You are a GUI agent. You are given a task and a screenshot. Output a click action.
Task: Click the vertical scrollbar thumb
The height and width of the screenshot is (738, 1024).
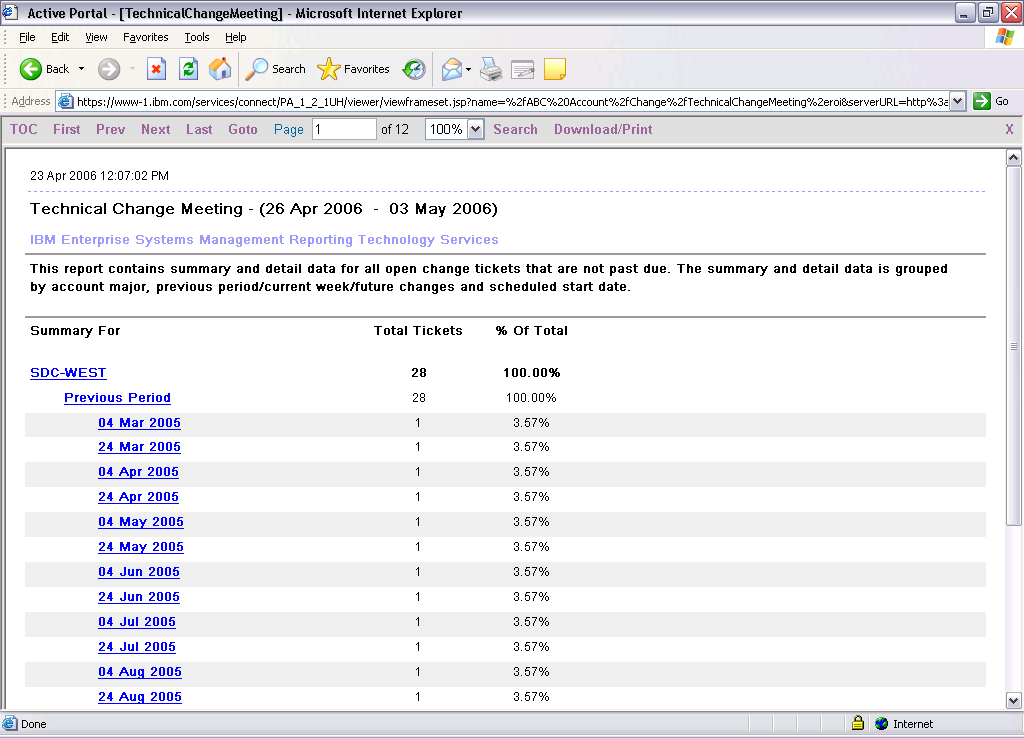(x=1013, y=346)
